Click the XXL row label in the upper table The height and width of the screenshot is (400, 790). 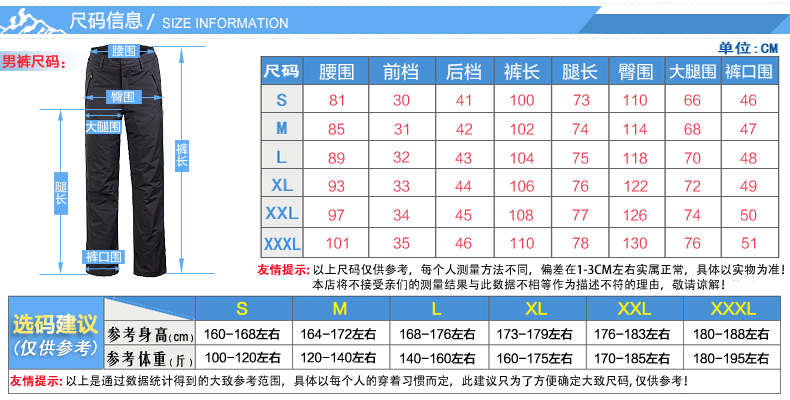281,214
